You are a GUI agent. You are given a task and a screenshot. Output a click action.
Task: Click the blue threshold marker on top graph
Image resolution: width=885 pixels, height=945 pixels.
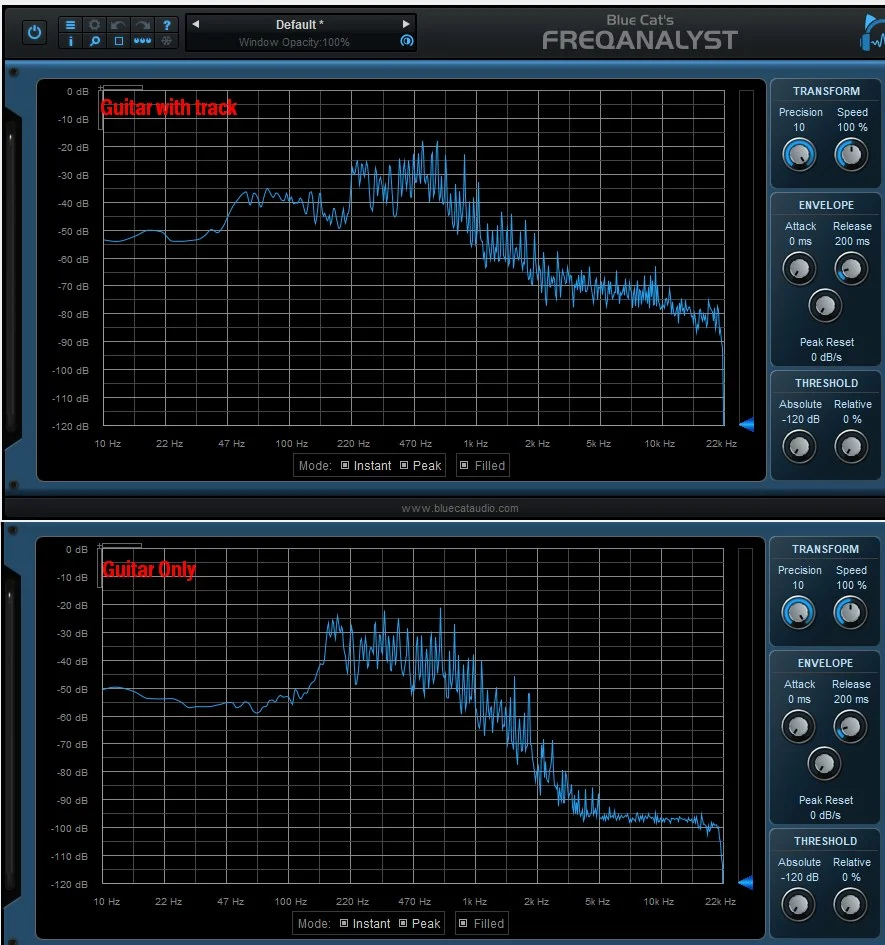click(x=746, y=424)
